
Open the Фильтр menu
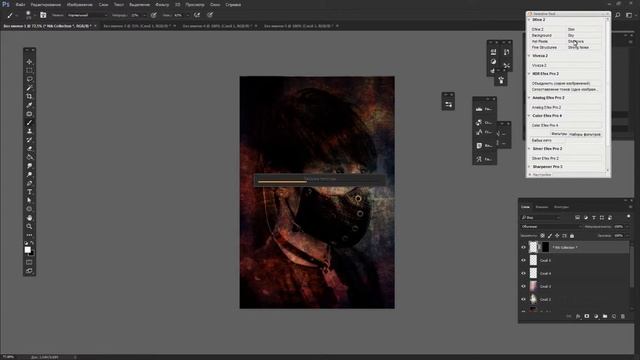click(x=162, y=4)
